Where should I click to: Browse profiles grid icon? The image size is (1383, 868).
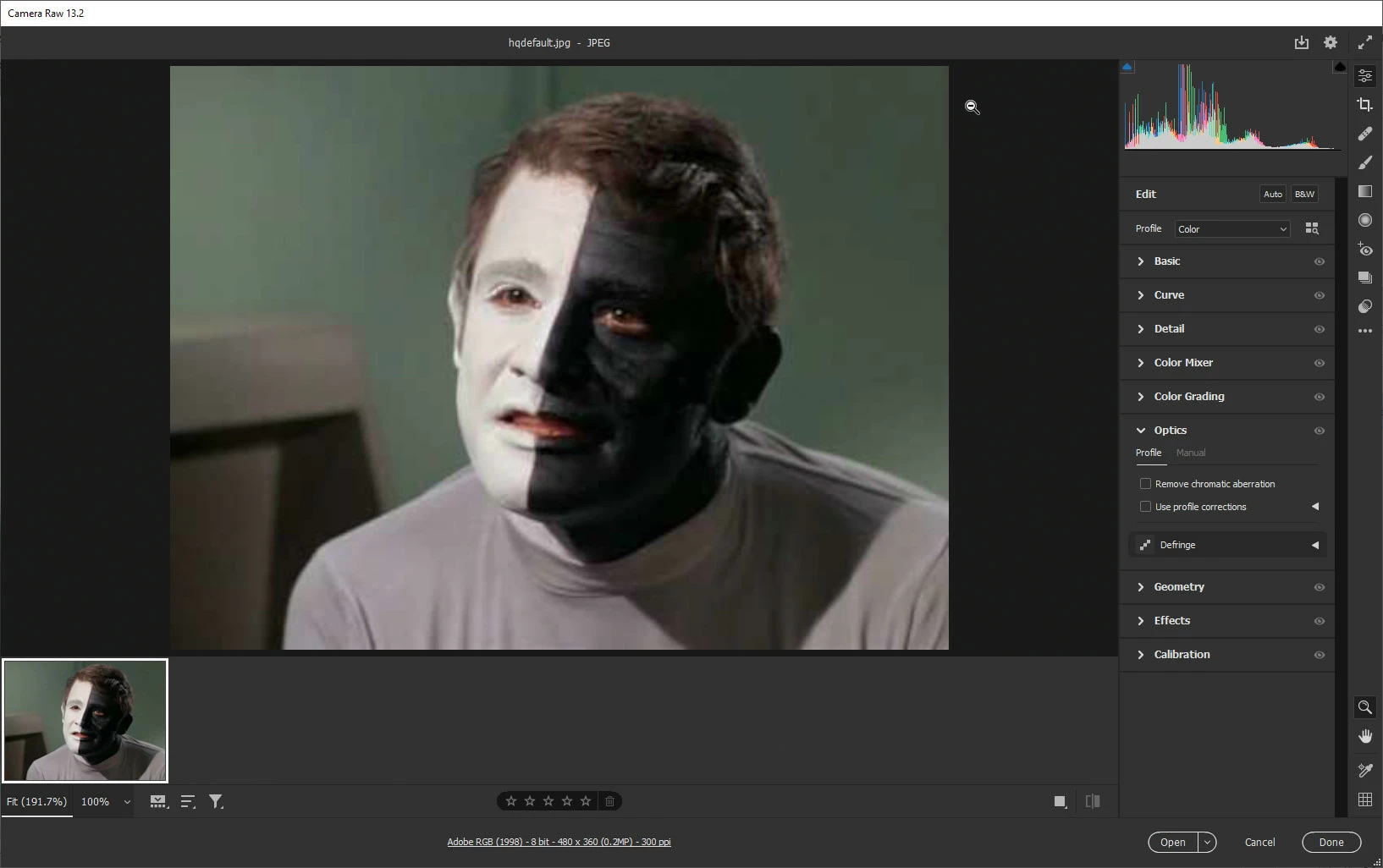pyautogui.click(x=1312, y=228)
